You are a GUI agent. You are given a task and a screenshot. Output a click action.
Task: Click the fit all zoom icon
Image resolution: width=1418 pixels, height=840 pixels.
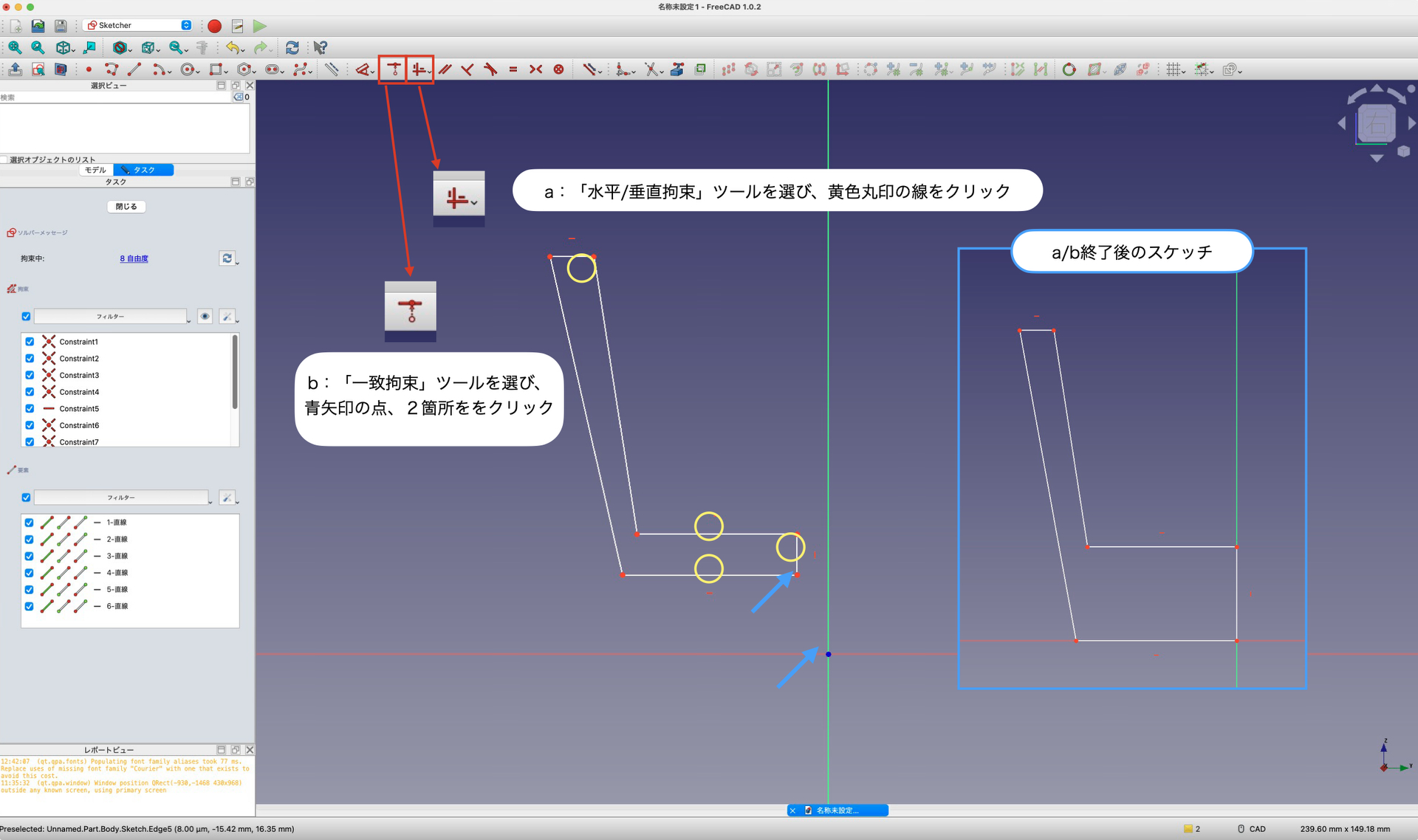pos(15,47)
